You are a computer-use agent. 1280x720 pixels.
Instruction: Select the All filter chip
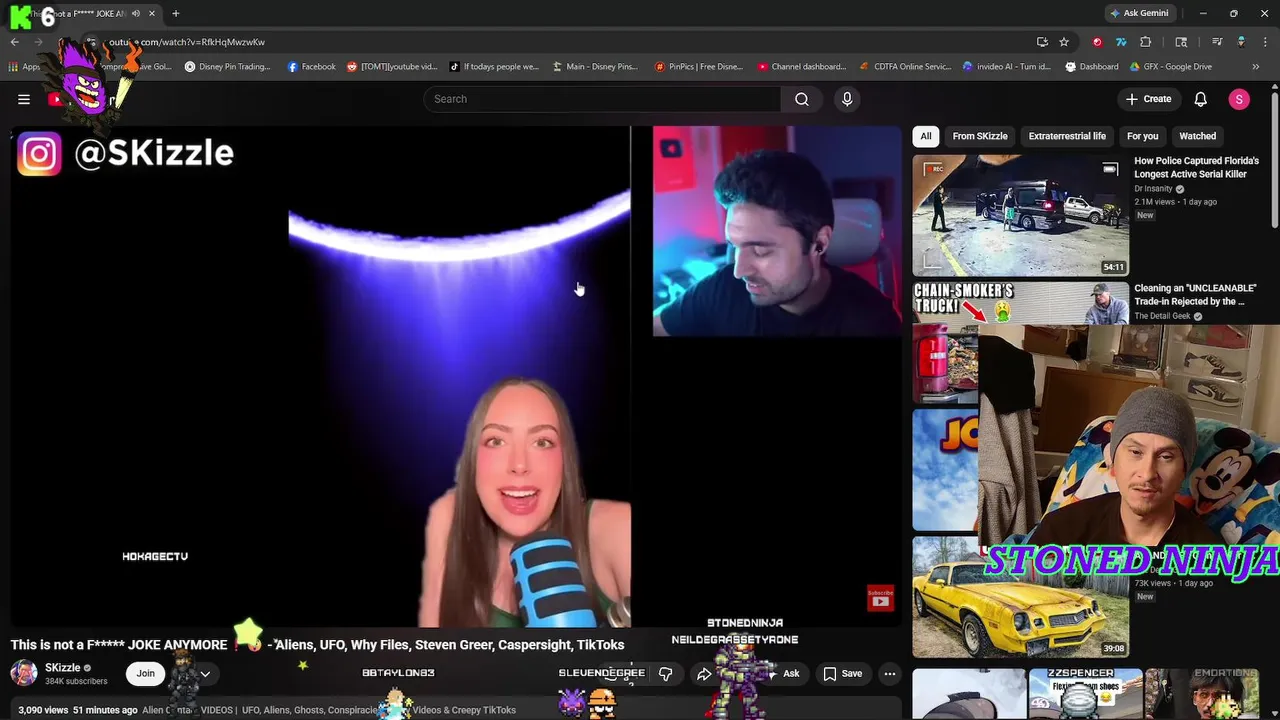coord(926,136)
